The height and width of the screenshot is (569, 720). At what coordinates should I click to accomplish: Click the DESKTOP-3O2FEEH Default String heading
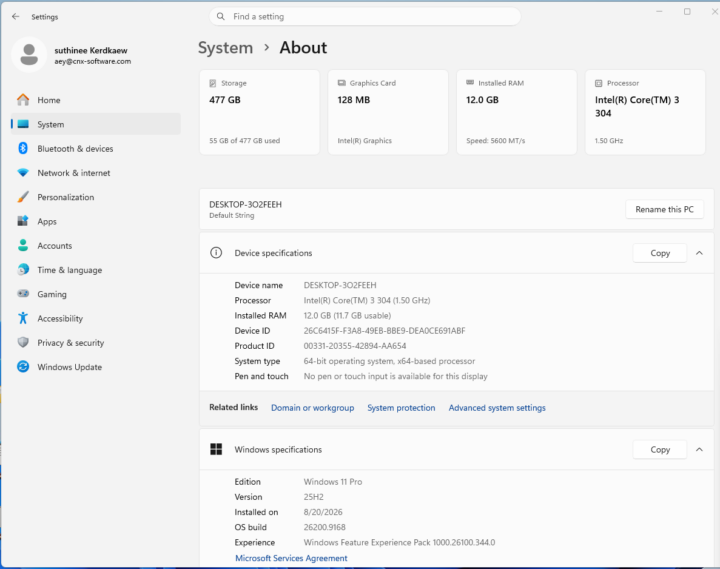(245, 209)
